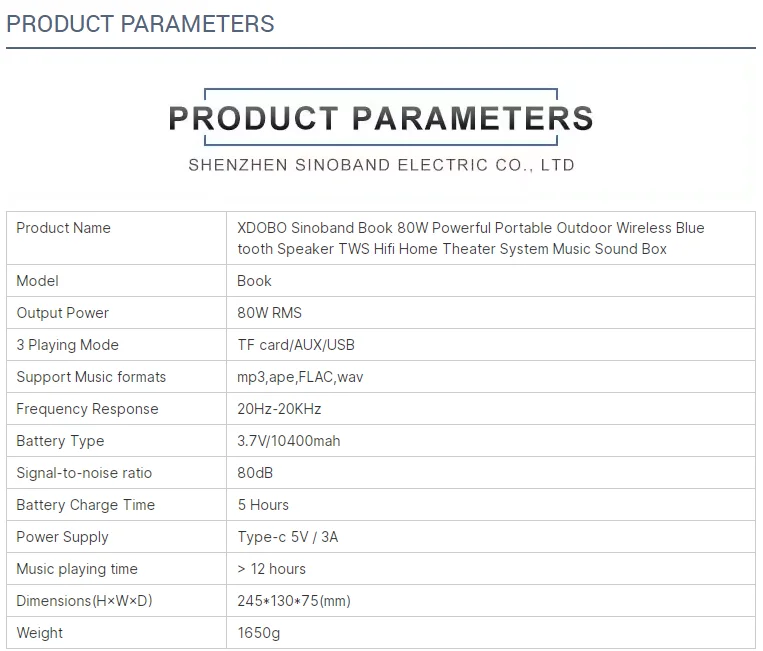Screen dimensions: 763x651
Task: Click the Book model value
Action: pos(254,281)
